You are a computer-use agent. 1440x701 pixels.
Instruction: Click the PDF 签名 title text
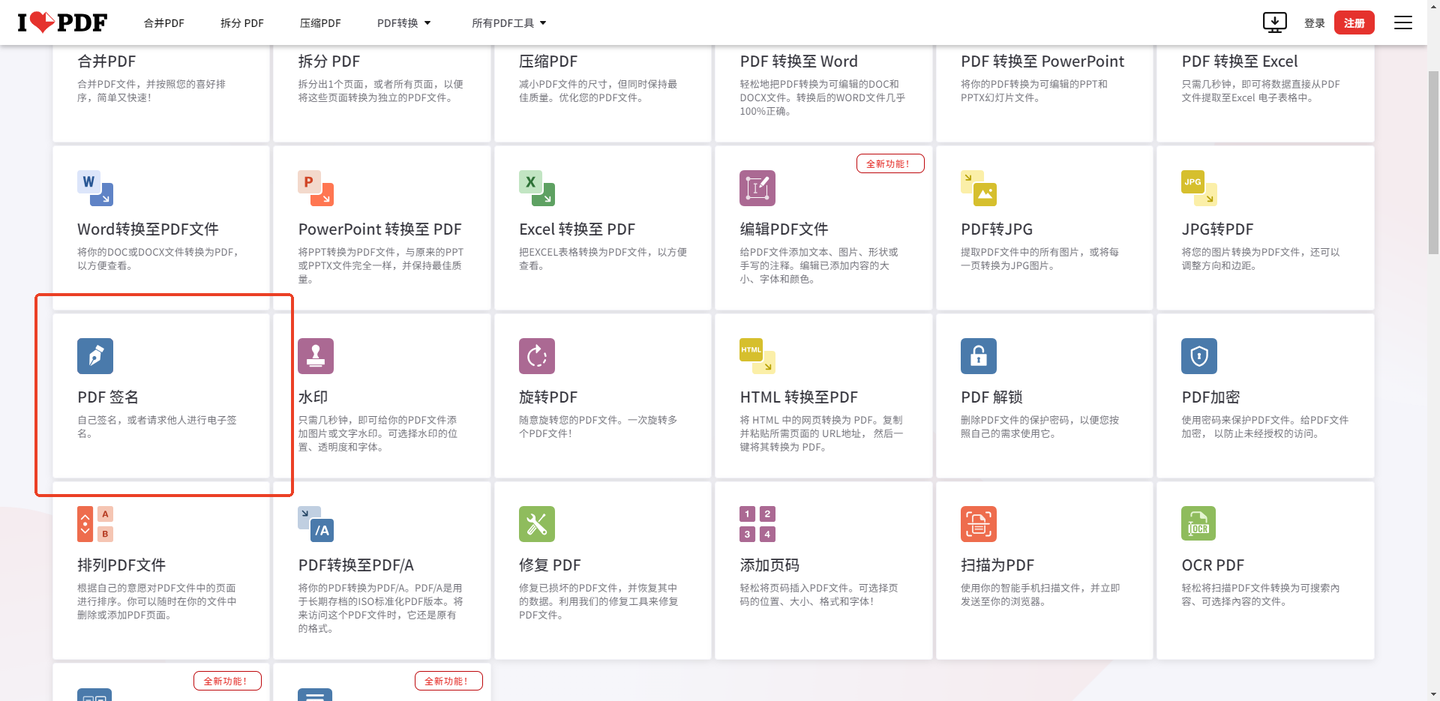click(x=108, y=397)
